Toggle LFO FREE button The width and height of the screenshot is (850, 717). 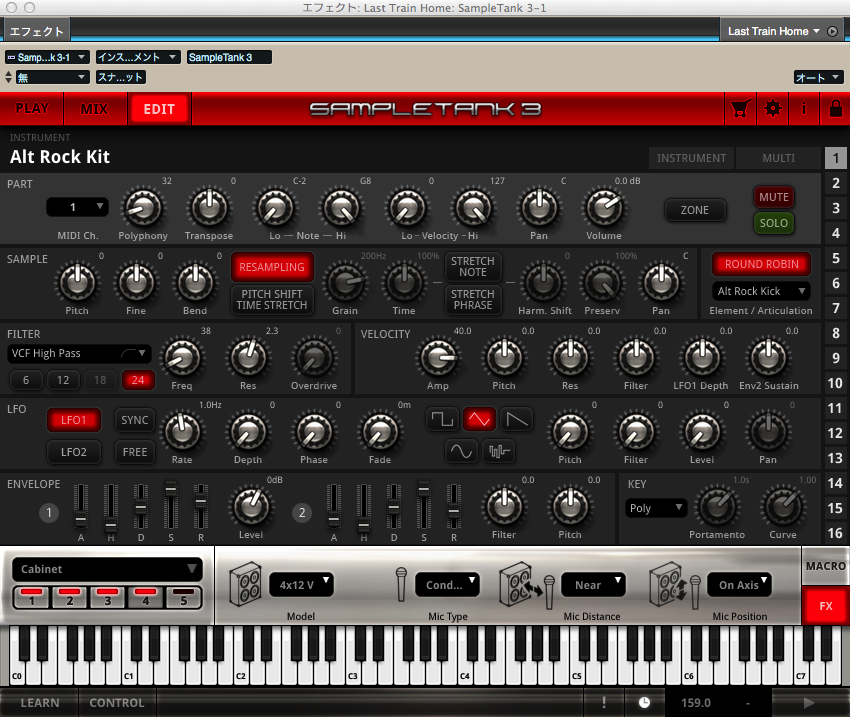tap(134, 451)
